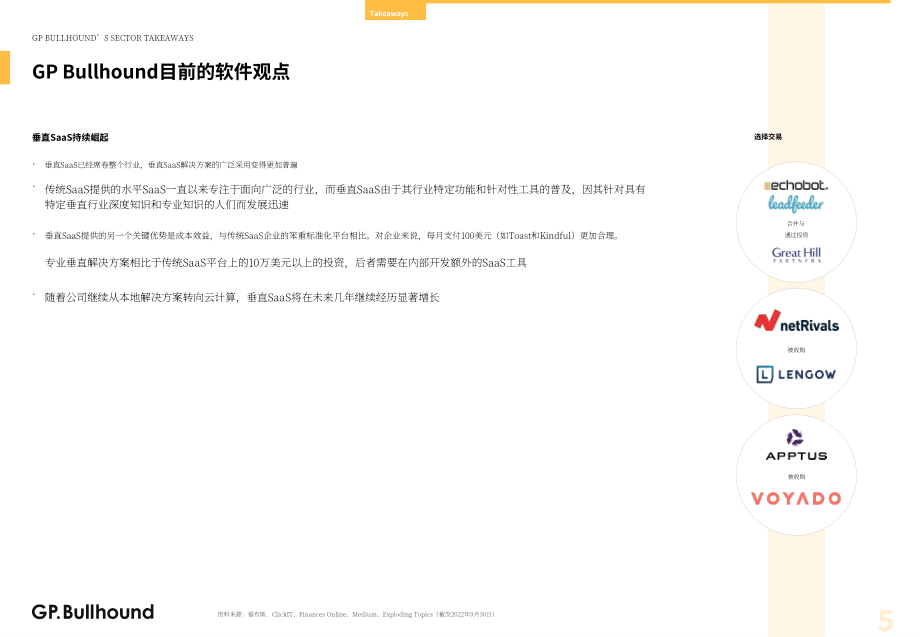This screenshot has height=637, width=920.
Task: Click the leadfeeder logo
Action: tap(796, 204)
